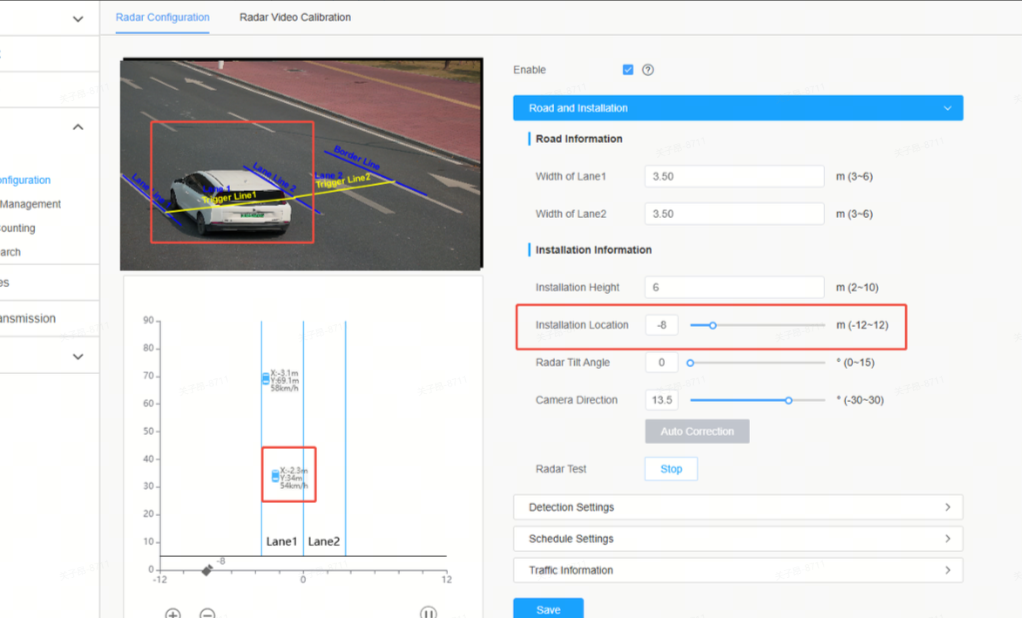This screenshot has height=618, width=1022.
Task: Click the Lane2 label in the radar chart
Action: point(324,541)
